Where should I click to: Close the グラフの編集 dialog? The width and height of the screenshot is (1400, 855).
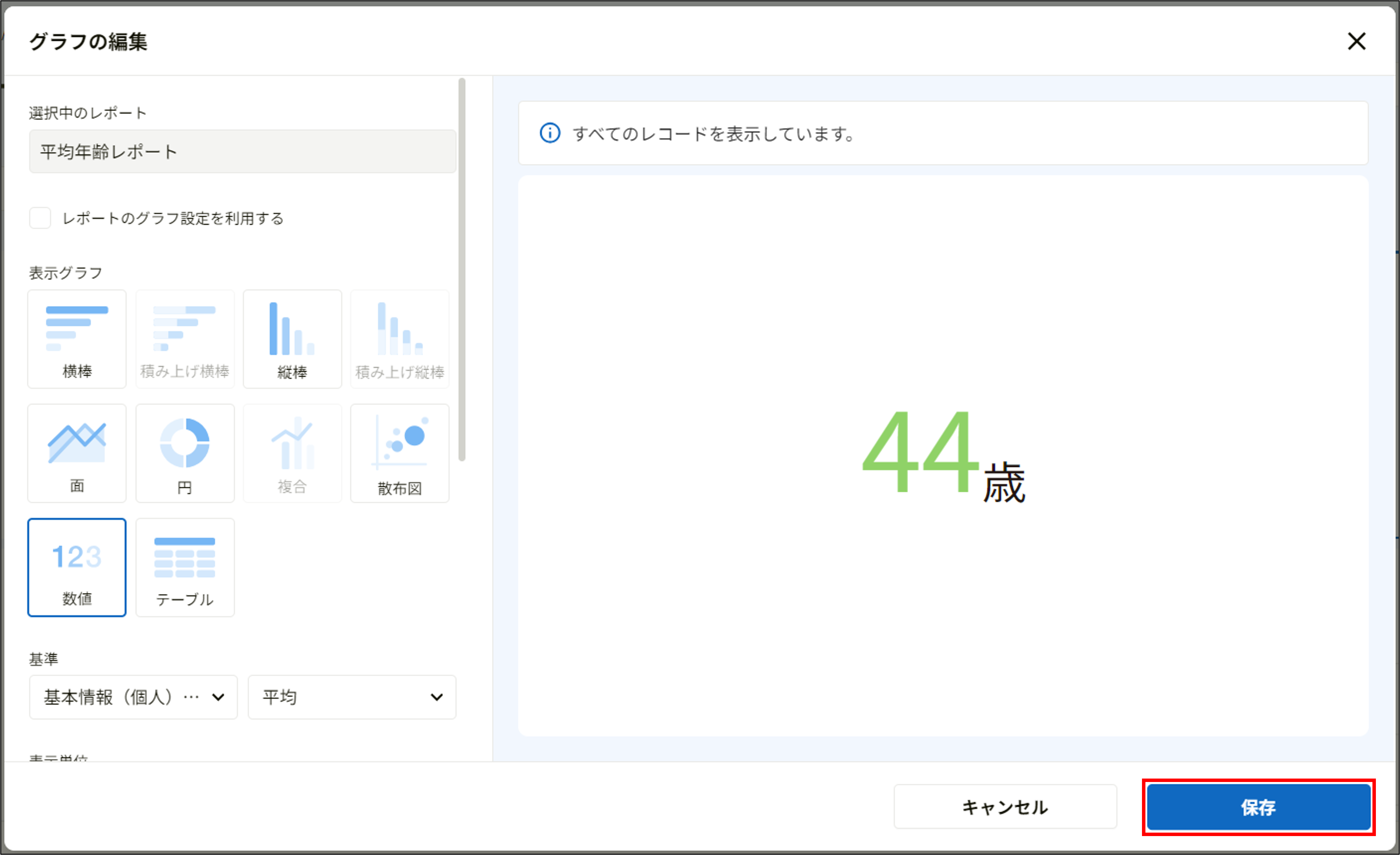(x=1357, y=41)
